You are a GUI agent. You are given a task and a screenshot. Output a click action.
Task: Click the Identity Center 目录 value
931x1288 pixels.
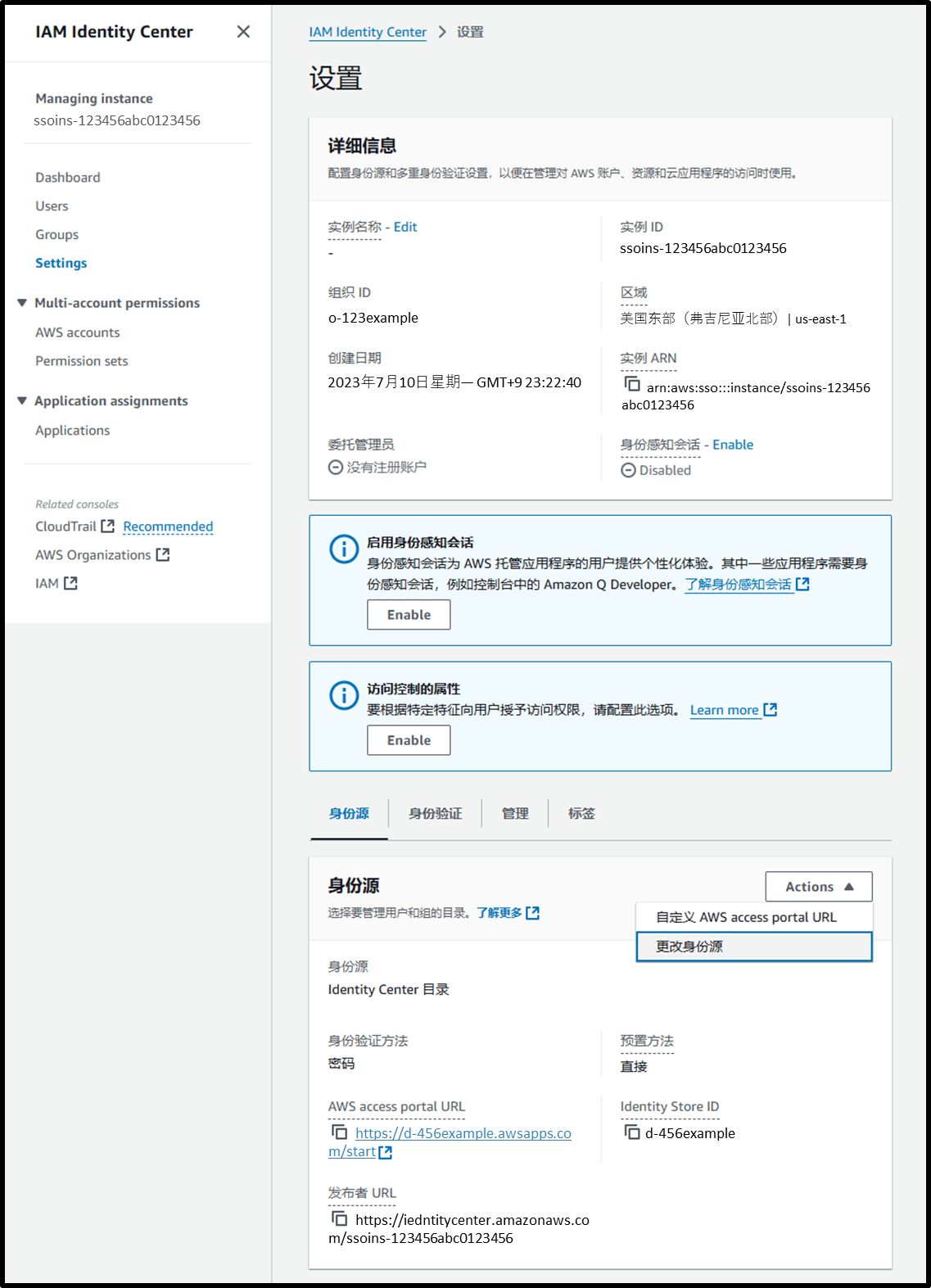click(389, 990)
